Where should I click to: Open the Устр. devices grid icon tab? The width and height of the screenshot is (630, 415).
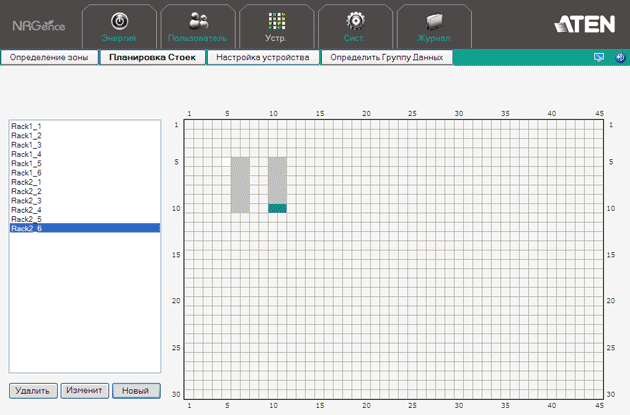(276, 27)
